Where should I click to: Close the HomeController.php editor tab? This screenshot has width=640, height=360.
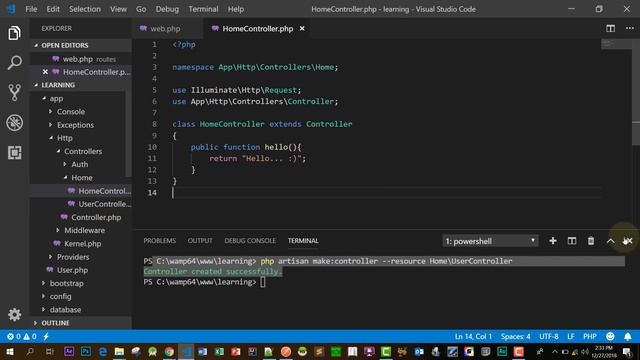coord(302,29)
